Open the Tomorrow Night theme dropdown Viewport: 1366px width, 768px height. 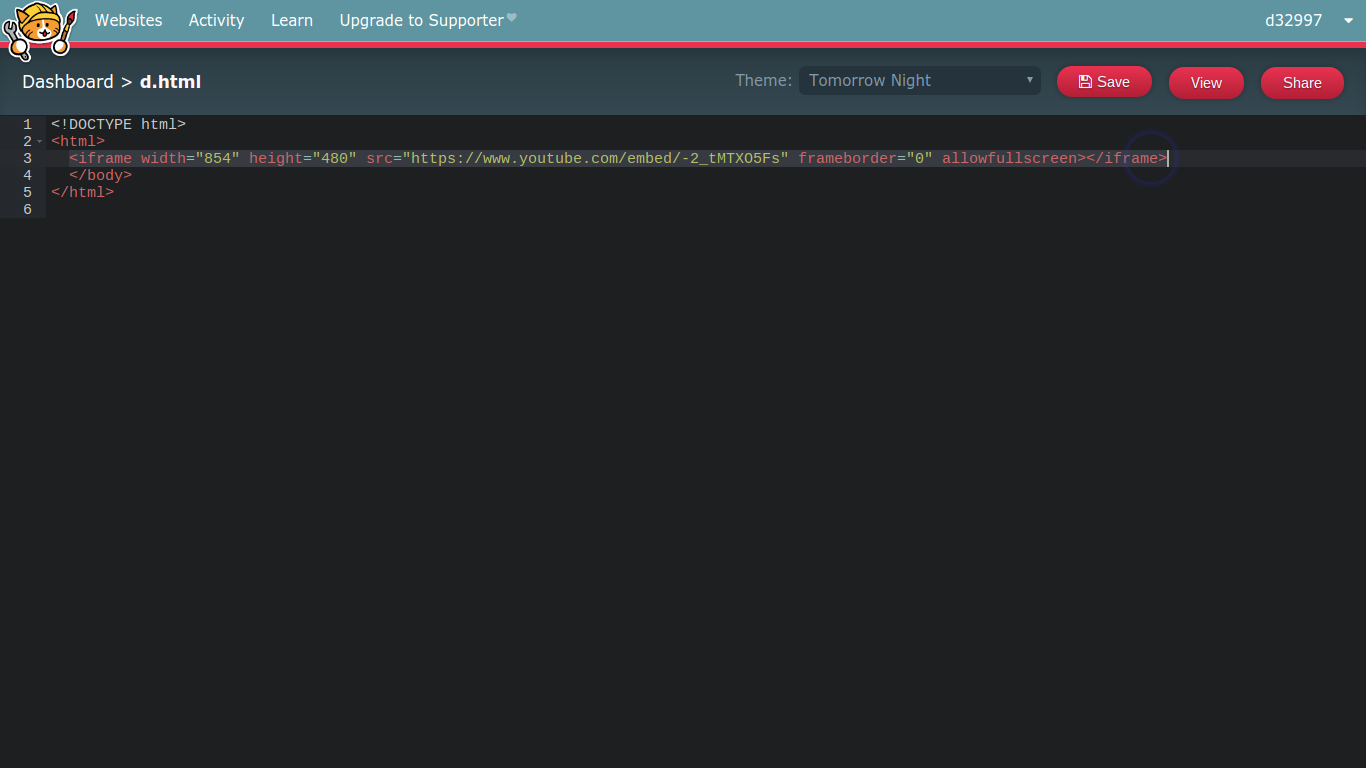pyautogui.click(x=919, y=81)
